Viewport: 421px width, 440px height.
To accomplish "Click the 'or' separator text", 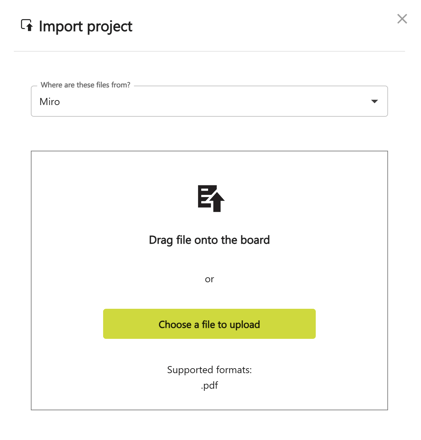I will click(x=209, y=279).
